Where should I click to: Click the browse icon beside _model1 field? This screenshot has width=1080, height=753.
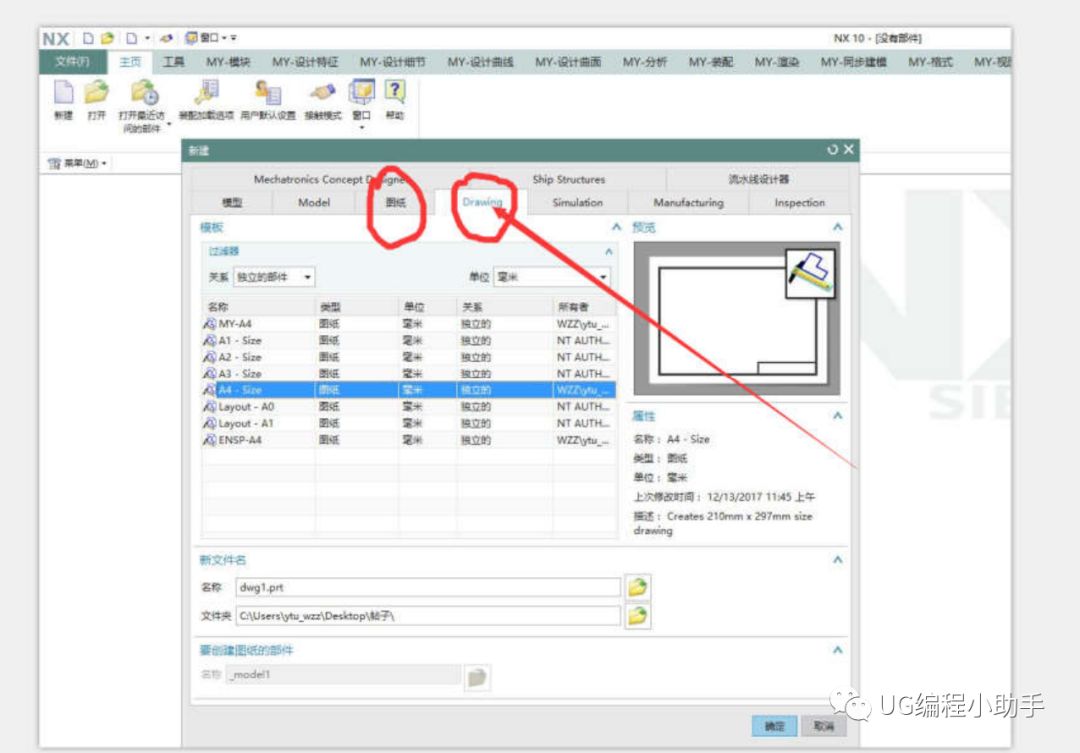click(477, 677)
